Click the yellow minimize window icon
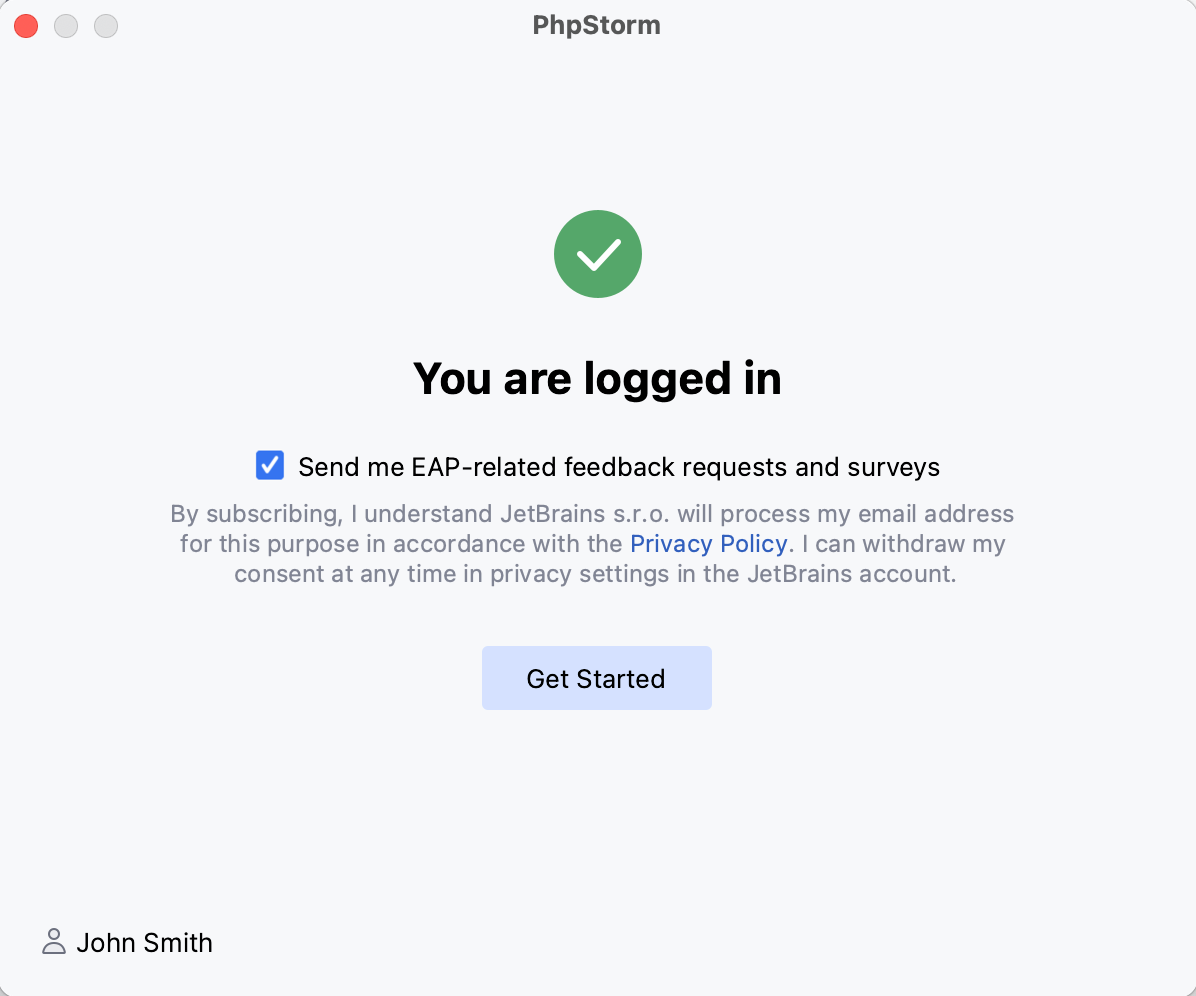Viewport: 1196px width, 996px height. (66, 25)
